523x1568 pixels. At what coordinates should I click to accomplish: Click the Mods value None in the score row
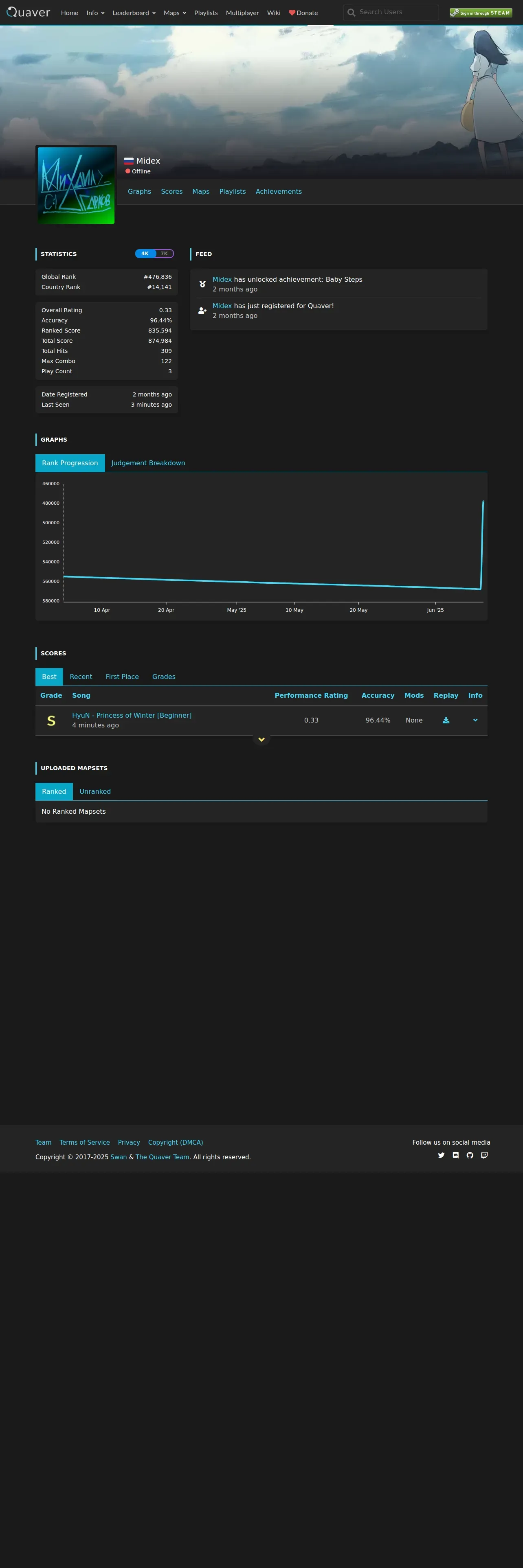pos(414,720)
